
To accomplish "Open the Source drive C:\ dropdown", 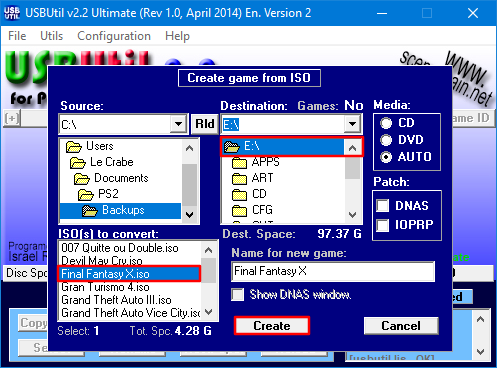I will 178,124.
